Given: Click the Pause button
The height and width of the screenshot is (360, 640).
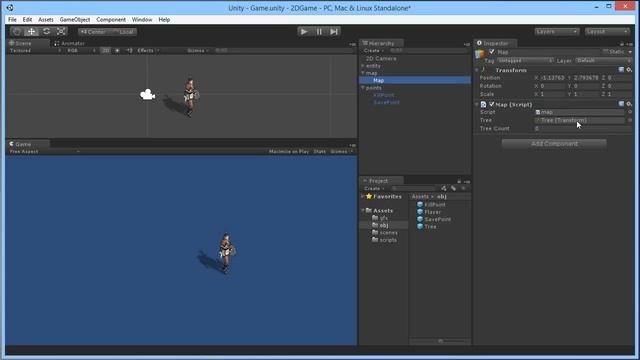Looking at the screenshot, I should click(x=319, y=31).
